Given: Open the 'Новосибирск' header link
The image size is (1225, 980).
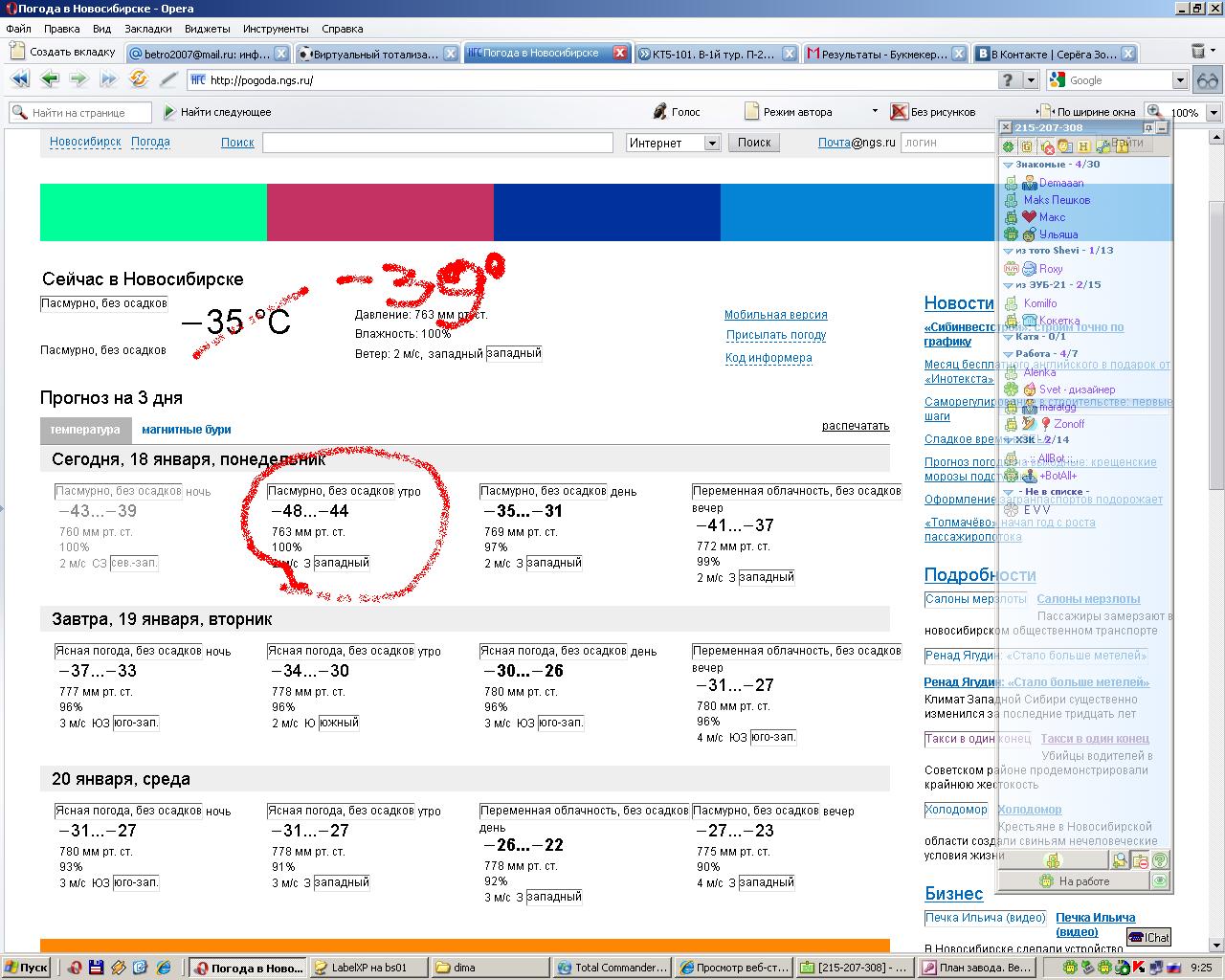Looking at the screenshot, I should click(85, 142).
